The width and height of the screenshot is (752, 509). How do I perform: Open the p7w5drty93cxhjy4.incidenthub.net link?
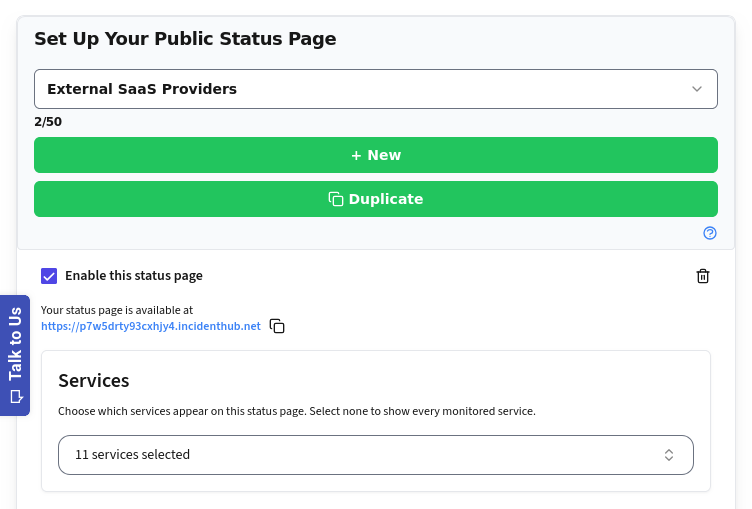pyautogui.click(x=151, y=326)
